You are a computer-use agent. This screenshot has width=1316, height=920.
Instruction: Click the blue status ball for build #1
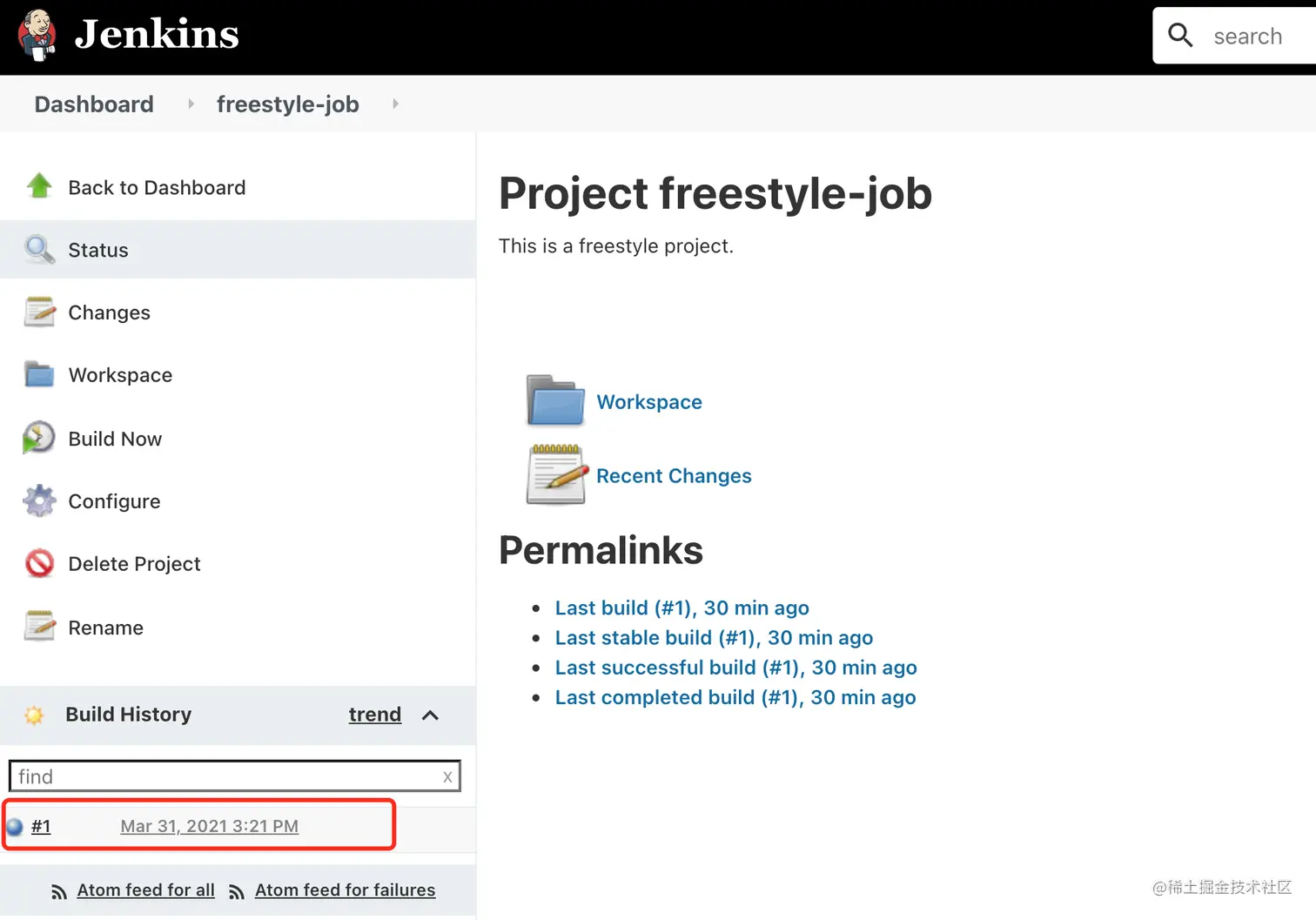point(15,827)
